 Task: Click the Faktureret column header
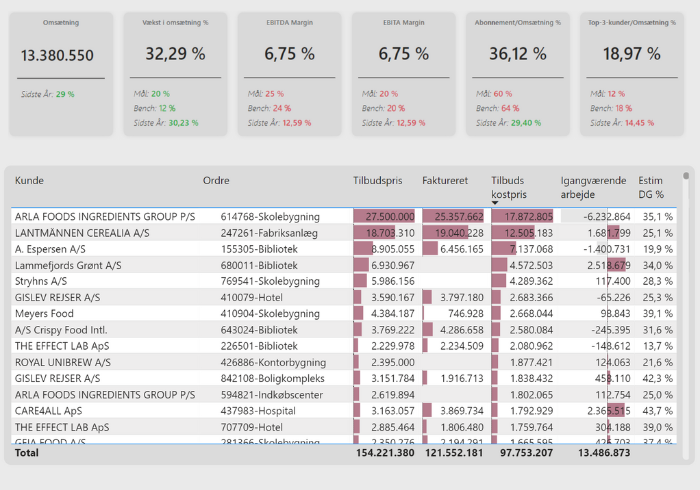tap(445, 181)
